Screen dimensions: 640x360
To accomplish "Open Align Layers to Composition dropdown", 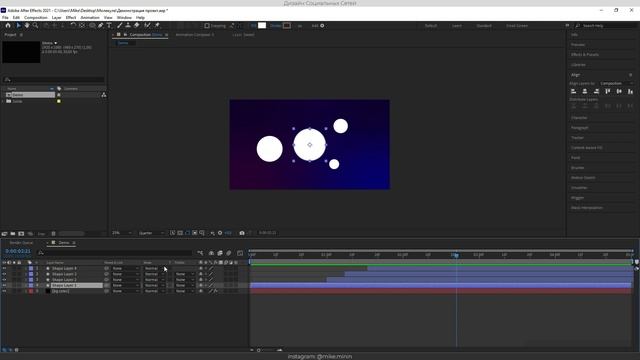I will pos(616,83).
